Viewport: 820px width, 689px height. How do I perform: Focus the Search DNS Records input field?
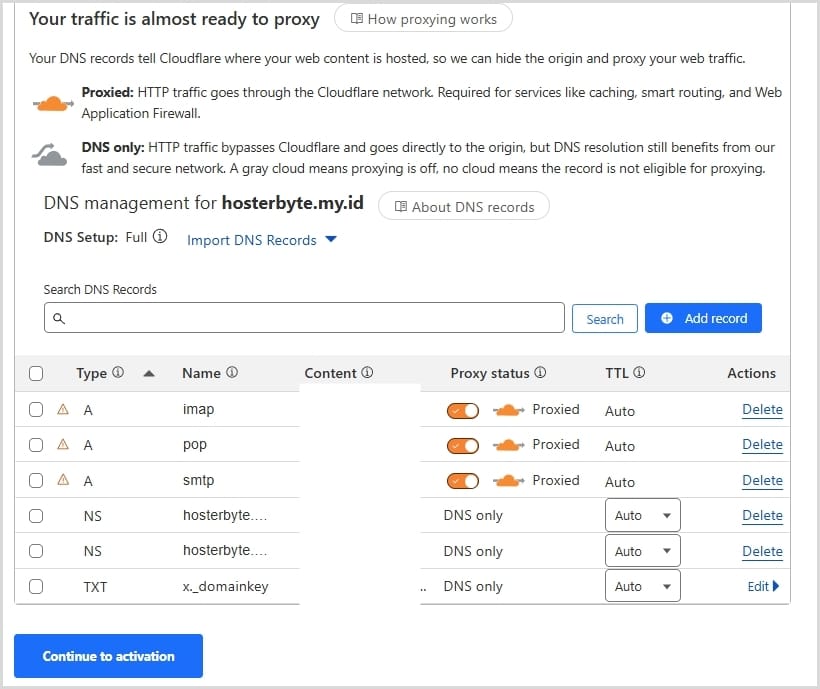coord(305,318)
